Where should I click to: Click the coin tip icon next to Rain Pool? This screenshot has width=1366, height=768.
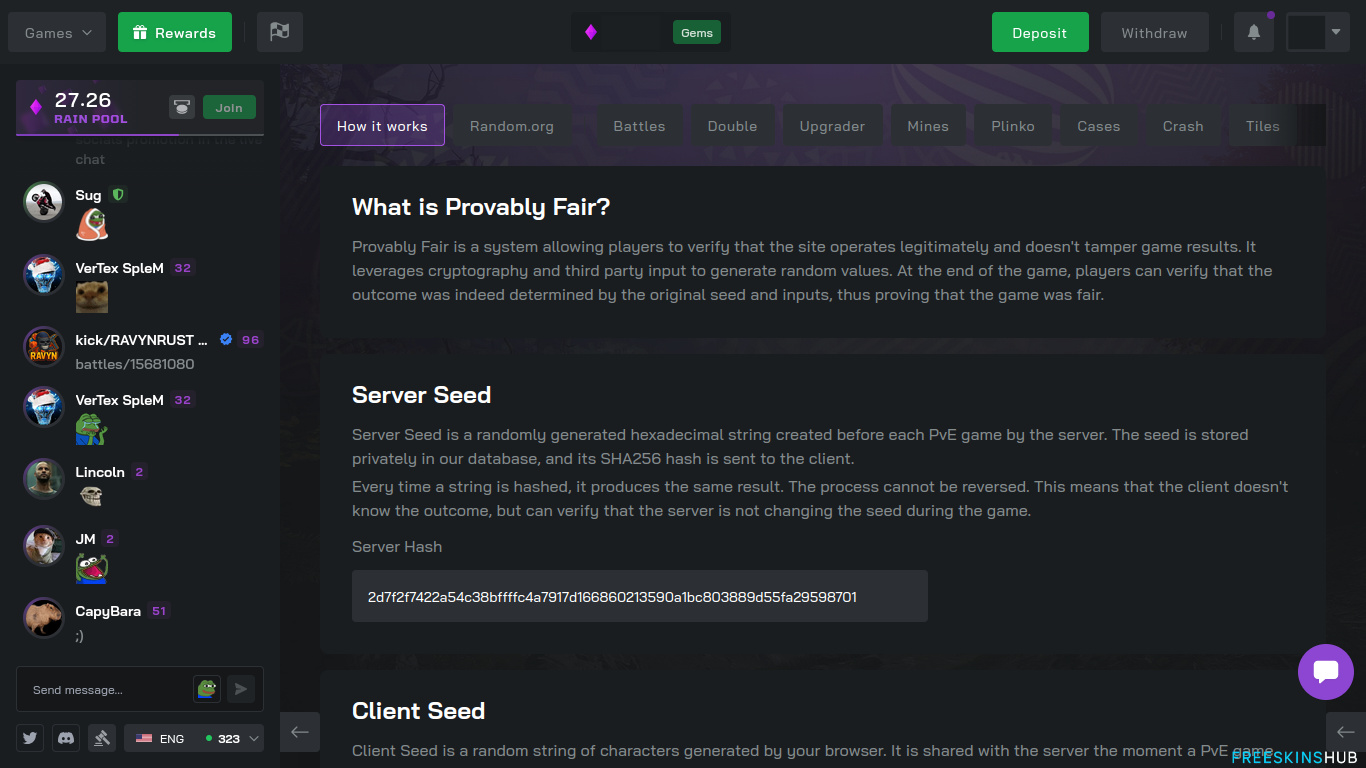click(x=182, y=107)
